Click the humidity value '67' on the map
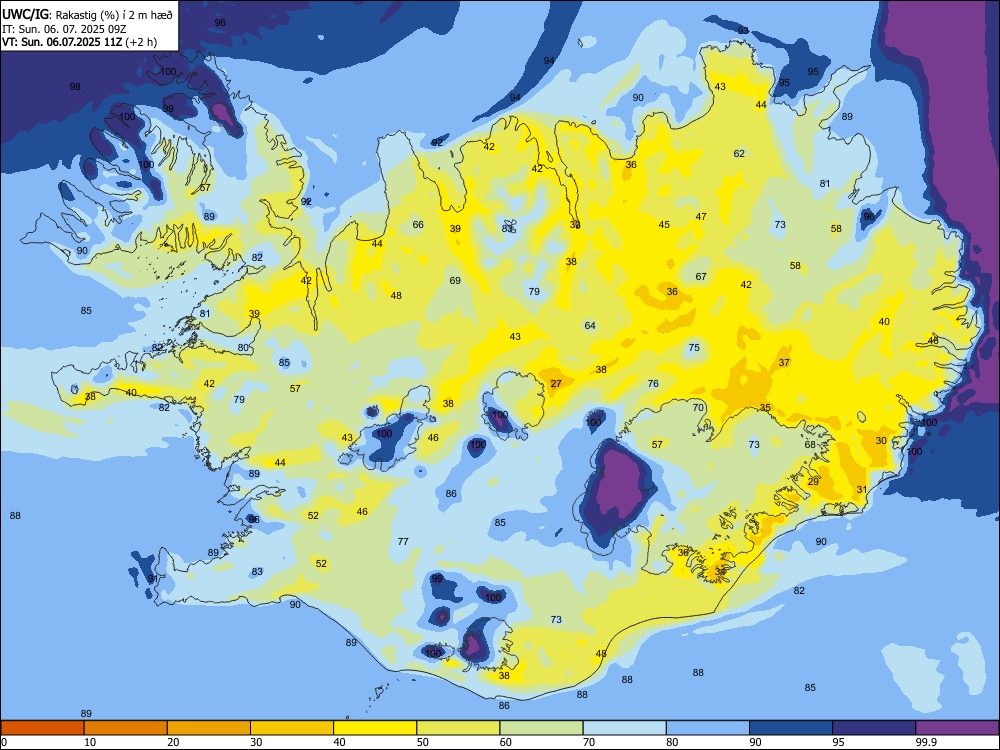This screenshot has width=1000, height=750. (702, 277)
